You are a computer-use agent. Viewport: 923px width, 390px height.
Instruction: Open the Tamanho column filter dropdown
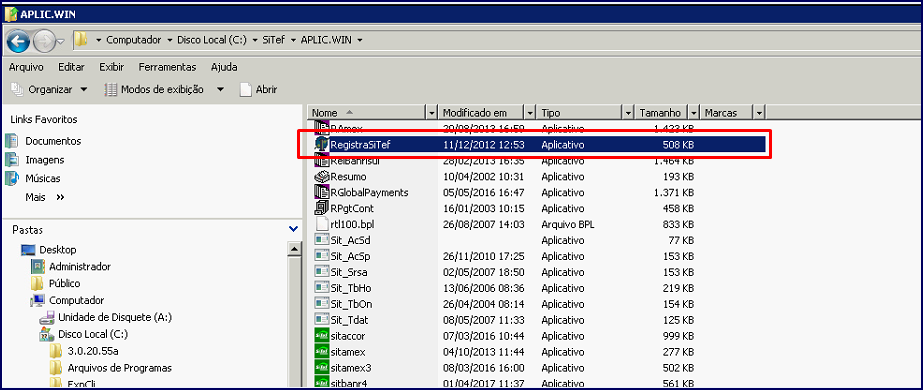(695, 112)
